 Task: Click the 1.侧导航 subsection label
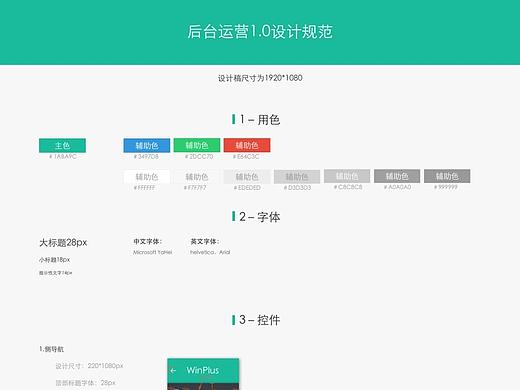(x=51, y=349)
